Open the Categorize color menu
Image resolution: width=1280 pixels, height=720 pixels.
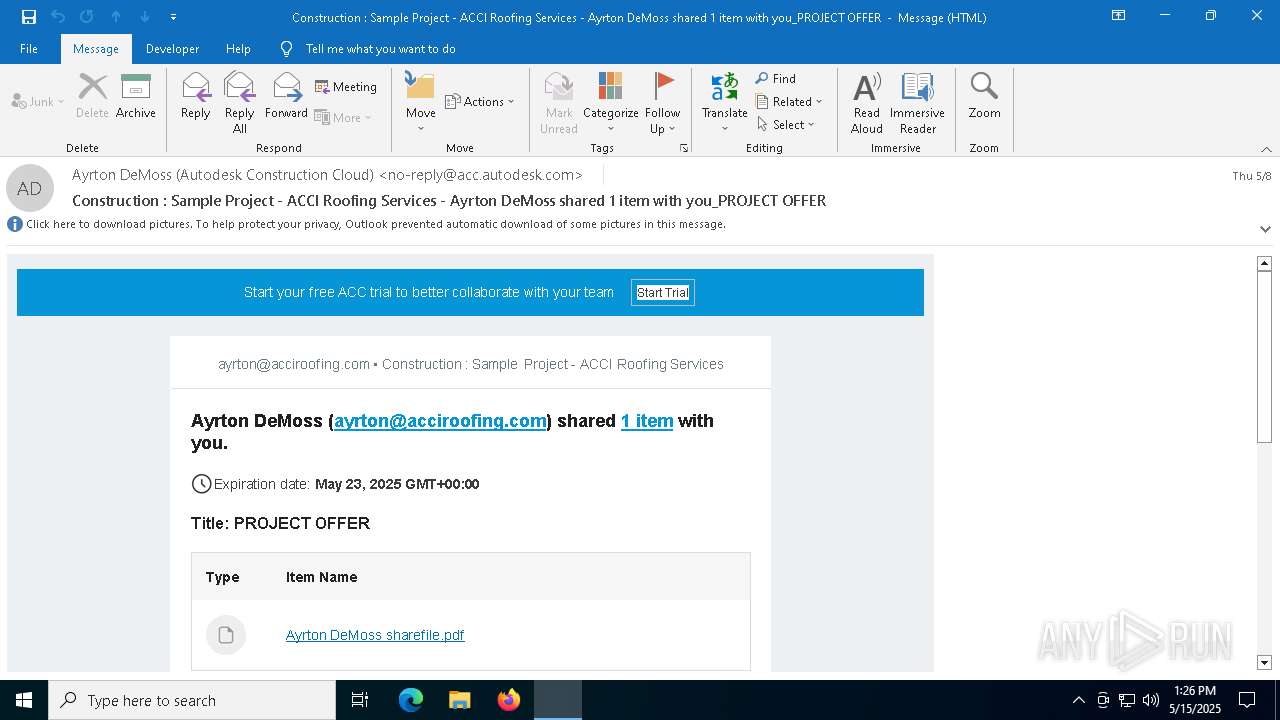tap(611, 103)
